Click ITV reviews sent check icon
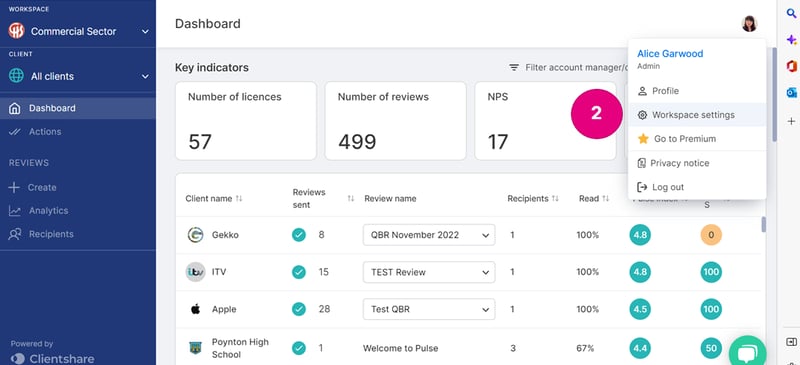This screenshot has height=365, width=800. 299,272
